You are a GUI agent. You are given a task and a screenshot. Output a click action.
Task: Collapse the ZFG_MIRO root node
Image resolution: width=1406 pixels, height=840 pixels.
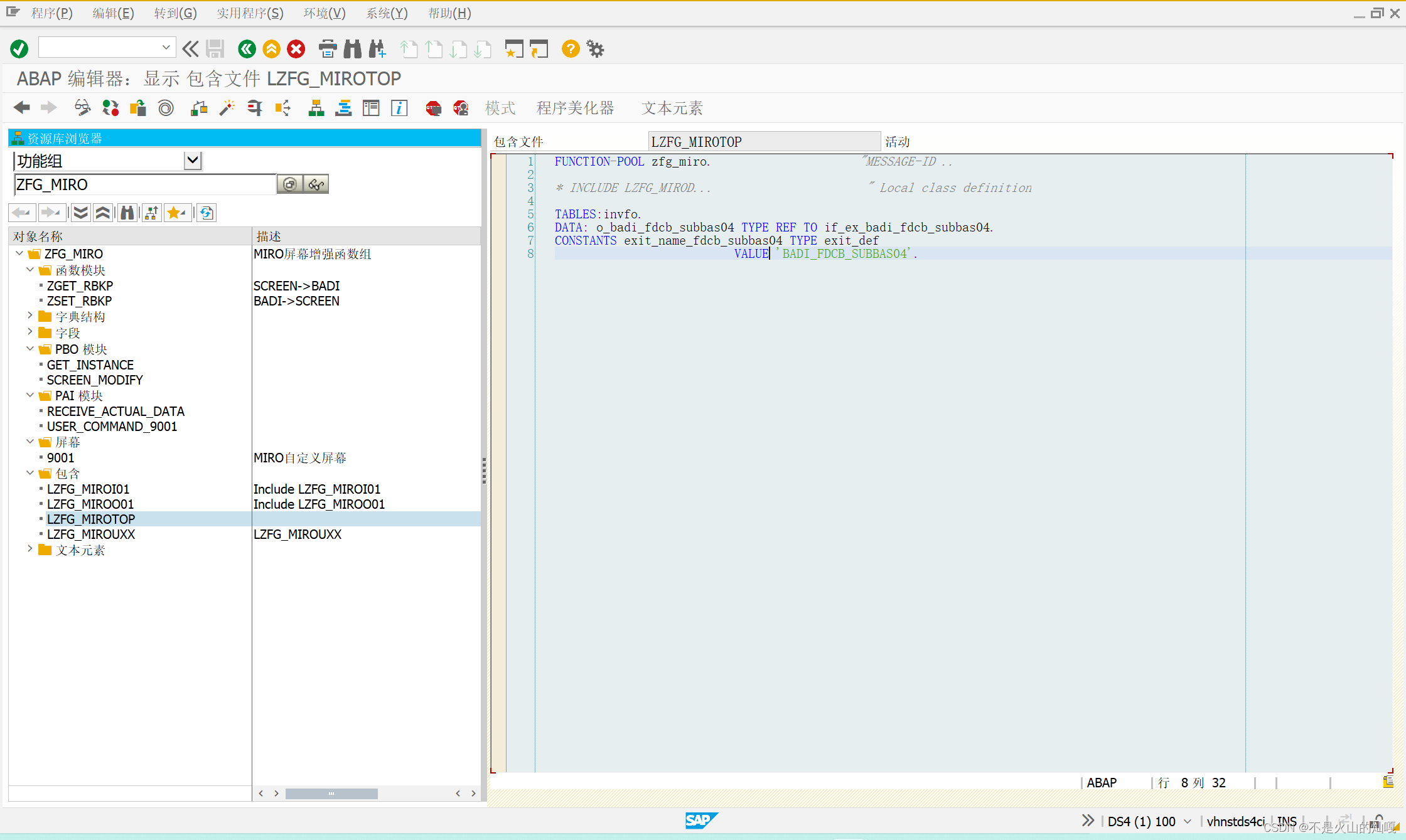[x=19, y=253]
